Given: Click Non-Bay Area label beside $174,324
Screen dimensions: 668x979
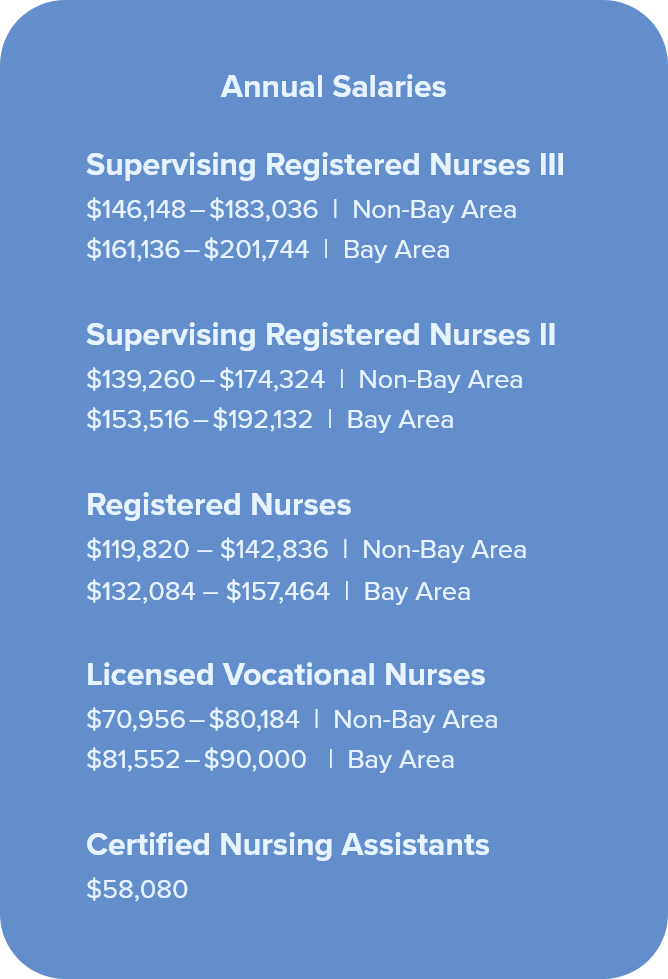Looking at the screenshot, I should [x=440, y=379].
